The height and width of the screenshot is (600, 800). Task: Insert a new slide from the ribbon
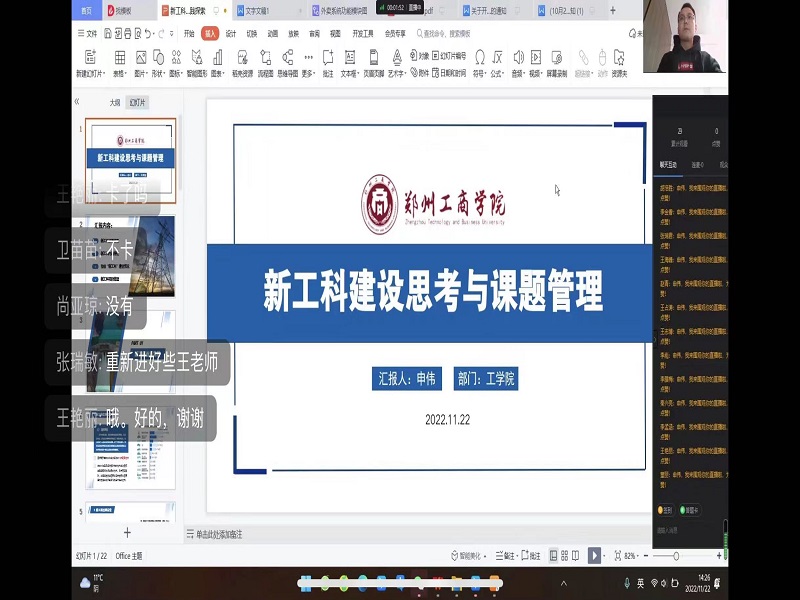pyautogui.click(x=90, y=63)
